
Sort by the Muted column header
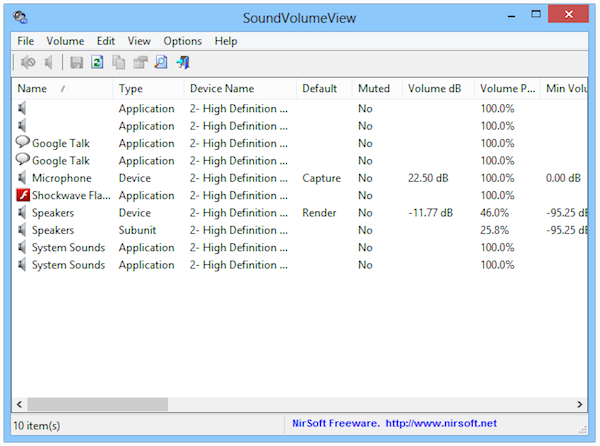[x=377, y=89]
